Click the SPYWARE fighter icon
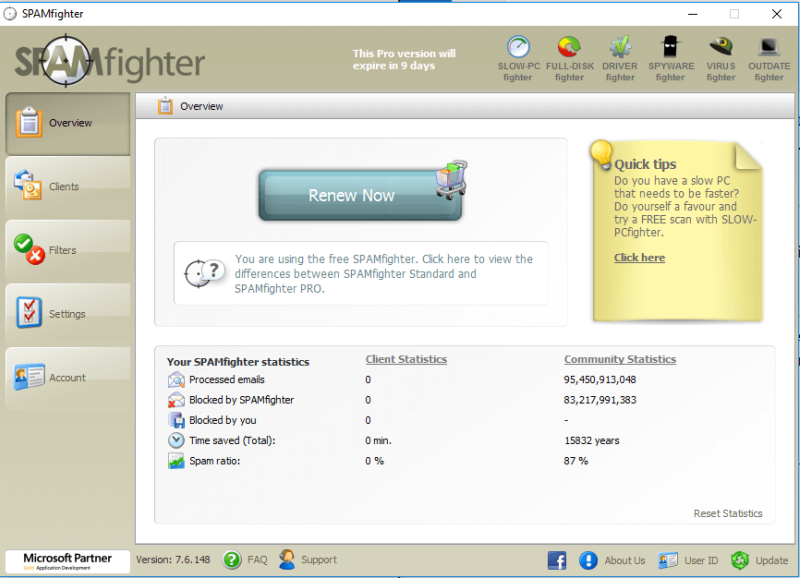This screenshot has width=800, height=578. click(670, 47)
